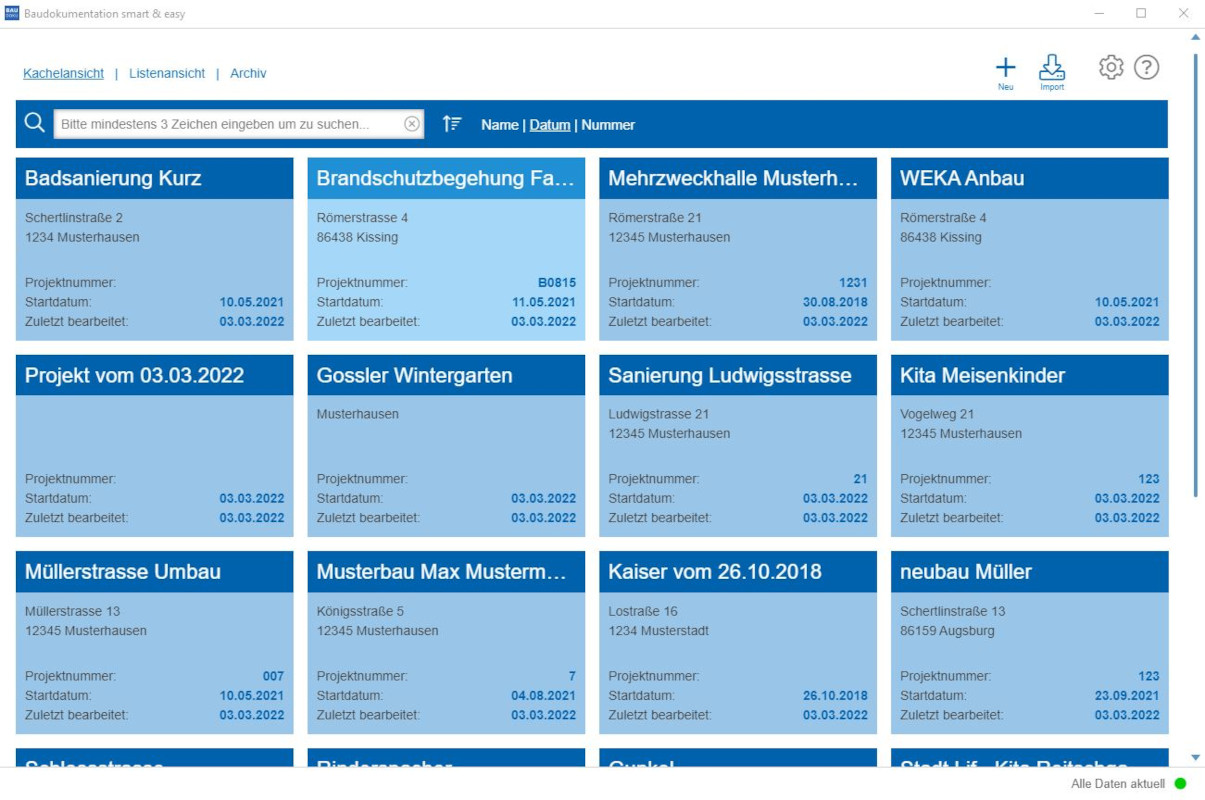Focus the project search input field
1205x800 pixels.
coord(238,124)
